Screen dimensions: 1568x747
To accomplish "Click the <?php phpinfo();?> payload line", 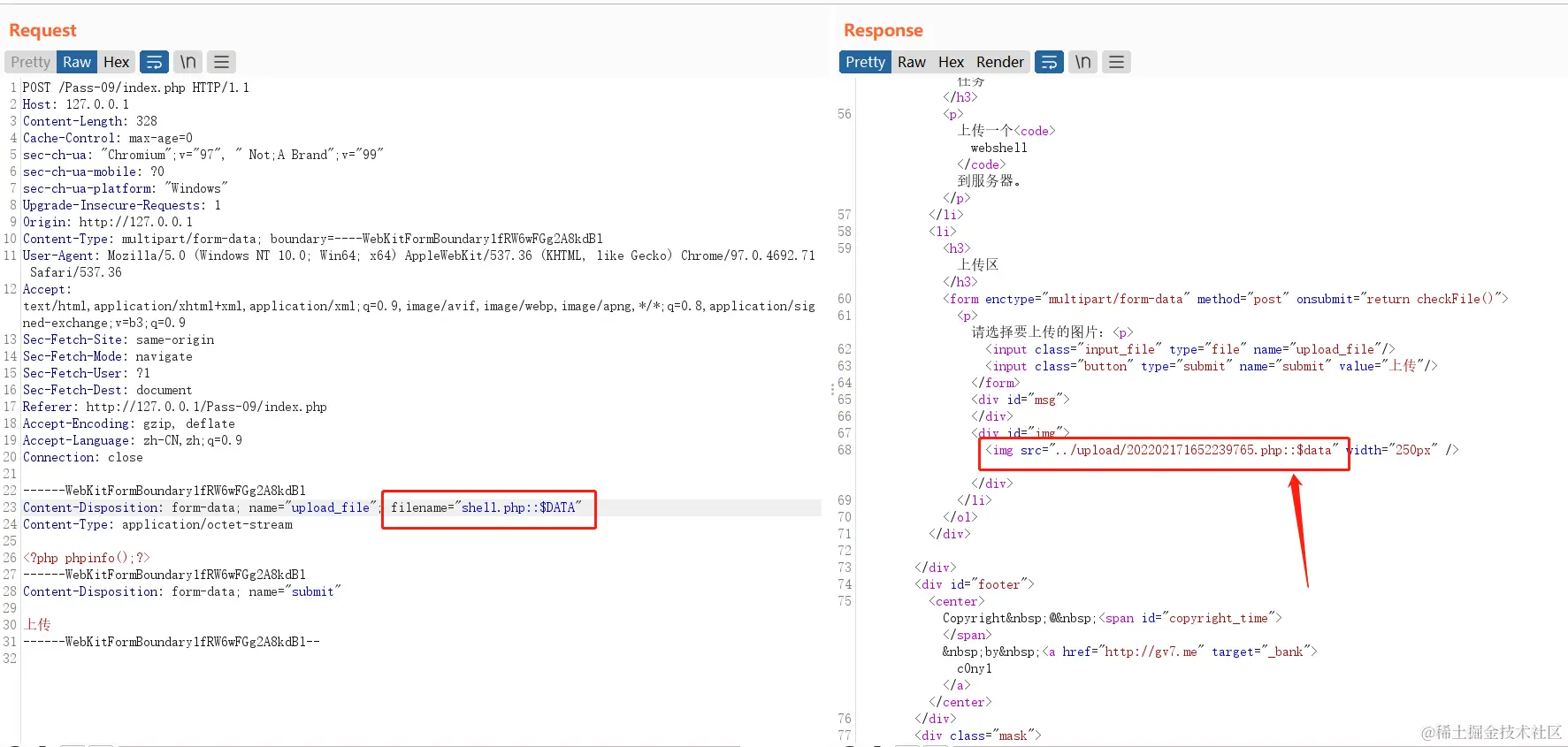I will click(87, 558).
